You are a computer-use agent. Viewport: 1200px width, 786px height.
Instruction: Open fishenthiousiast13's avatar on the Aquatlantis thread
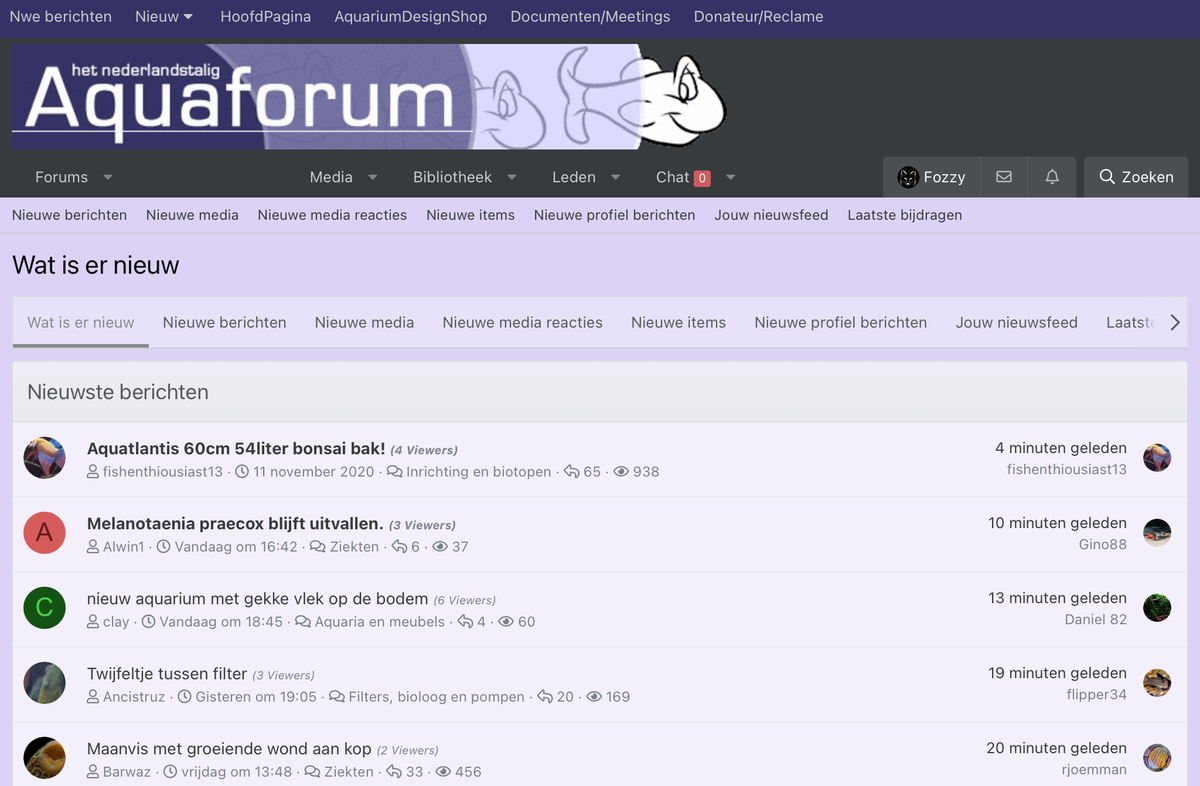click(x=44, y=458)
